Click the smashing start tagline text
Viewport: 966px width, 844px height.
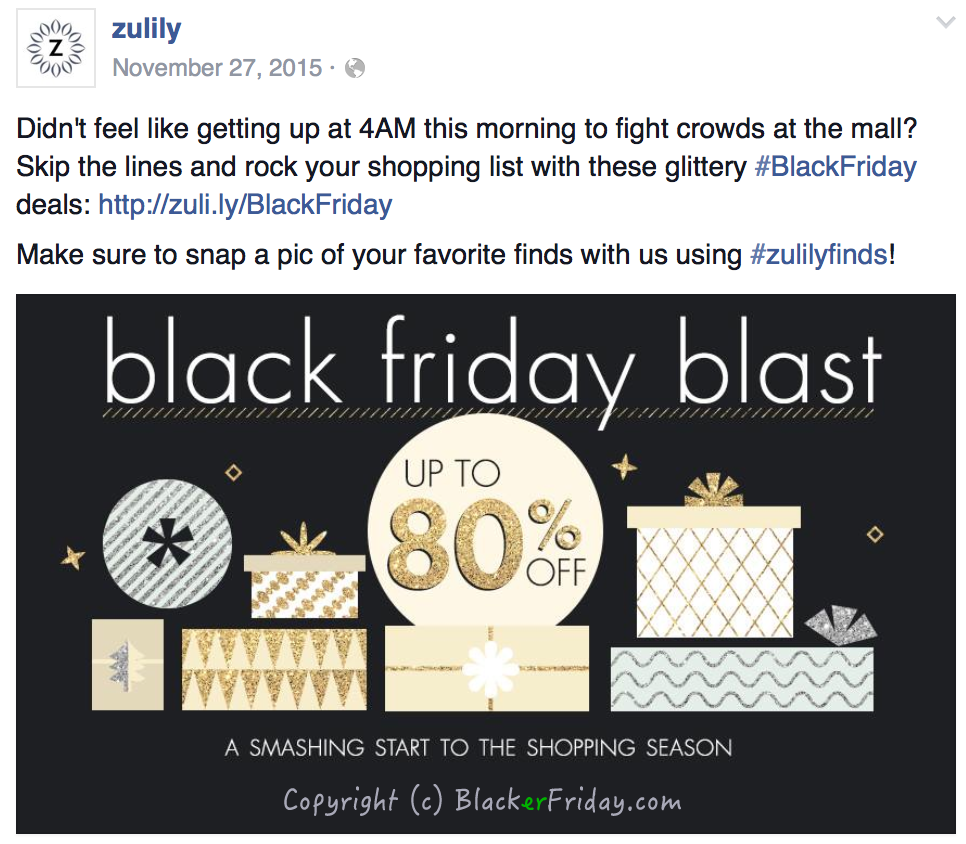click(479, 748)
